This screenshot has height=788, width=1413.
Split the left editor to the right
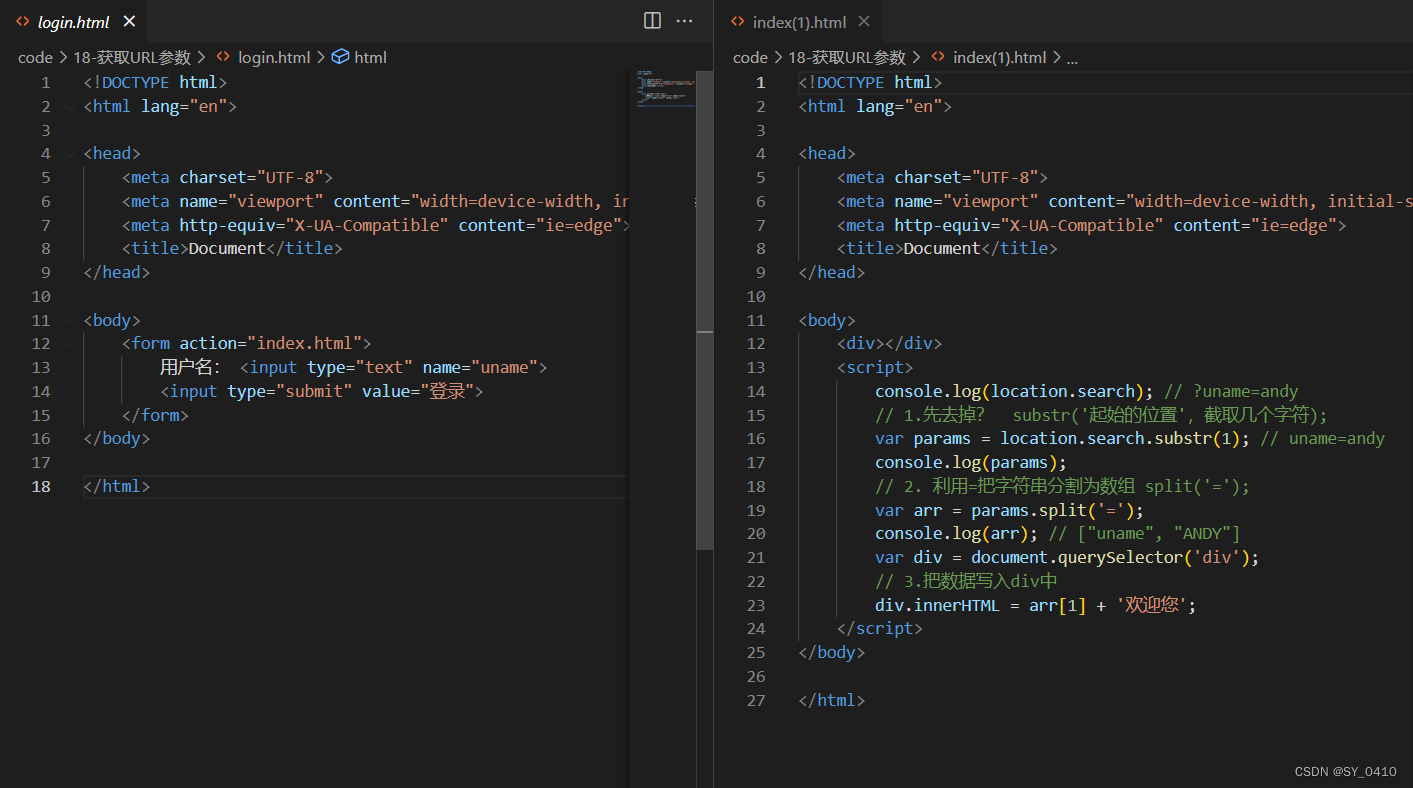[x=652, y=20]
